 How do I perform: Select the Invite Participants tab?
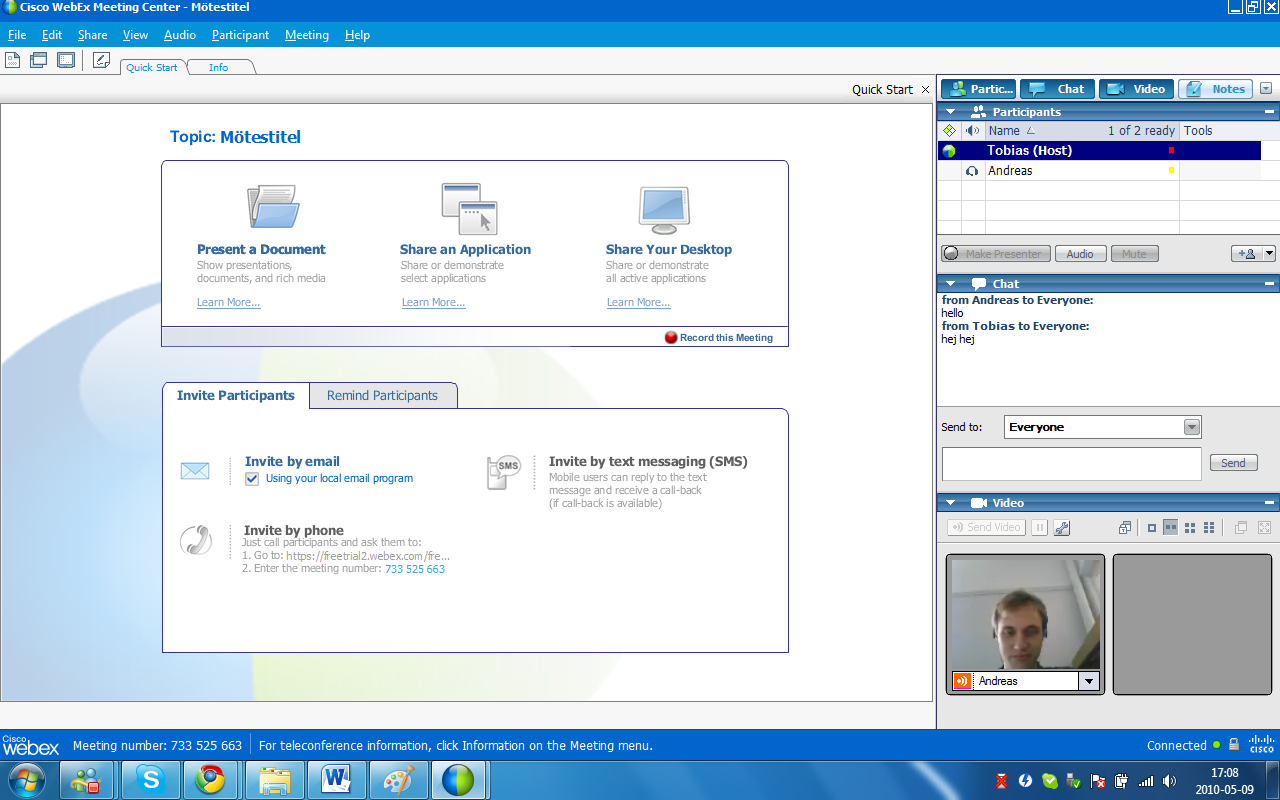click(236, 395)
